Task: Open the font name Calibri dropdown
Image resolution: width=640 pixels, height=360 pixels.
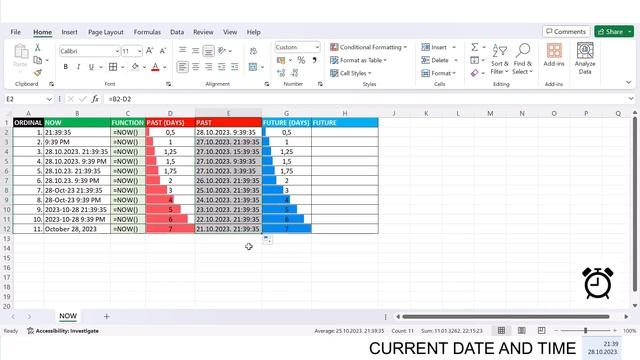Action: 117,51
